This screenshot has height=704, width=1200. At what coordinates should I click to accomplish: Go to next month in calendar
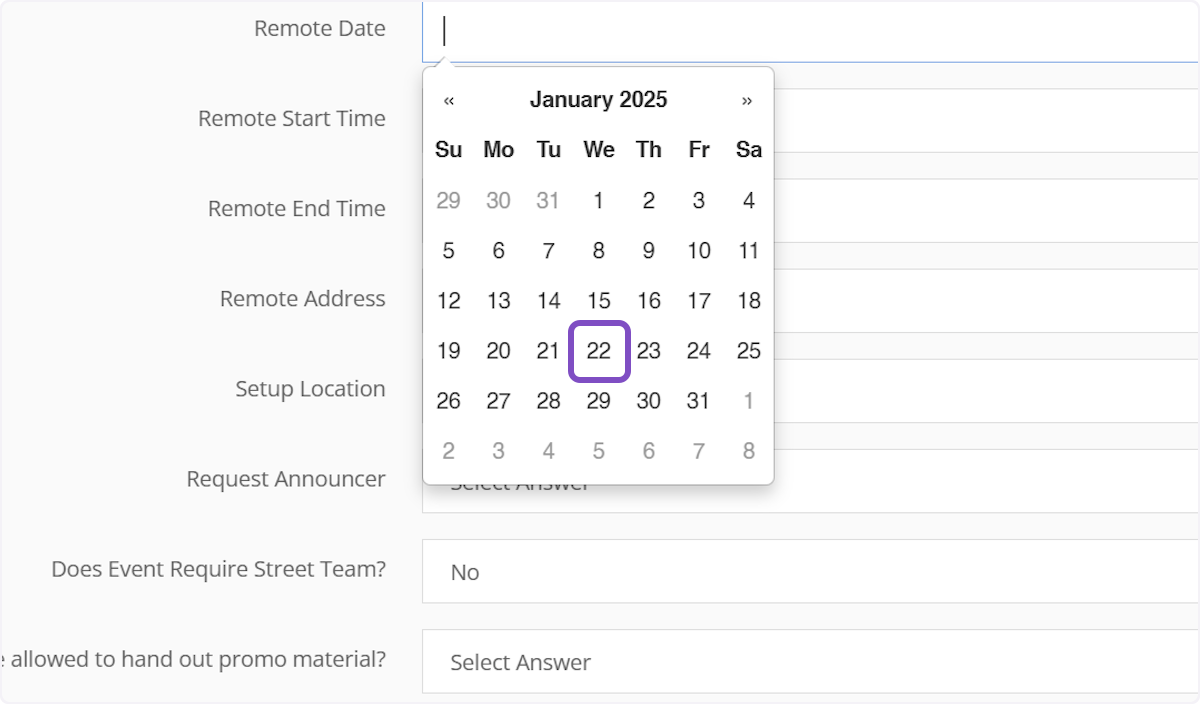pyautogui.click(x=747, y=100)
